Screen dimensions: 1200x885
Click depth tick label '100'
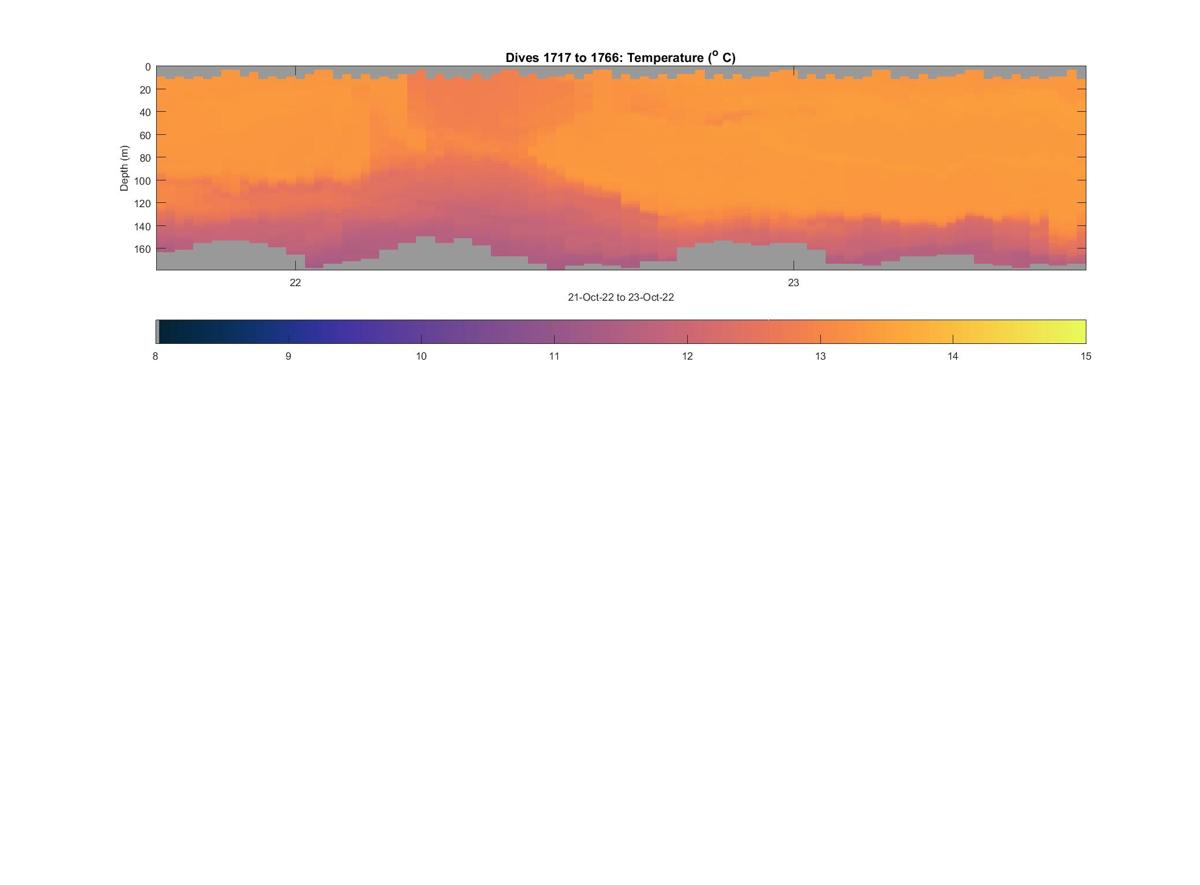pos(142,180)
